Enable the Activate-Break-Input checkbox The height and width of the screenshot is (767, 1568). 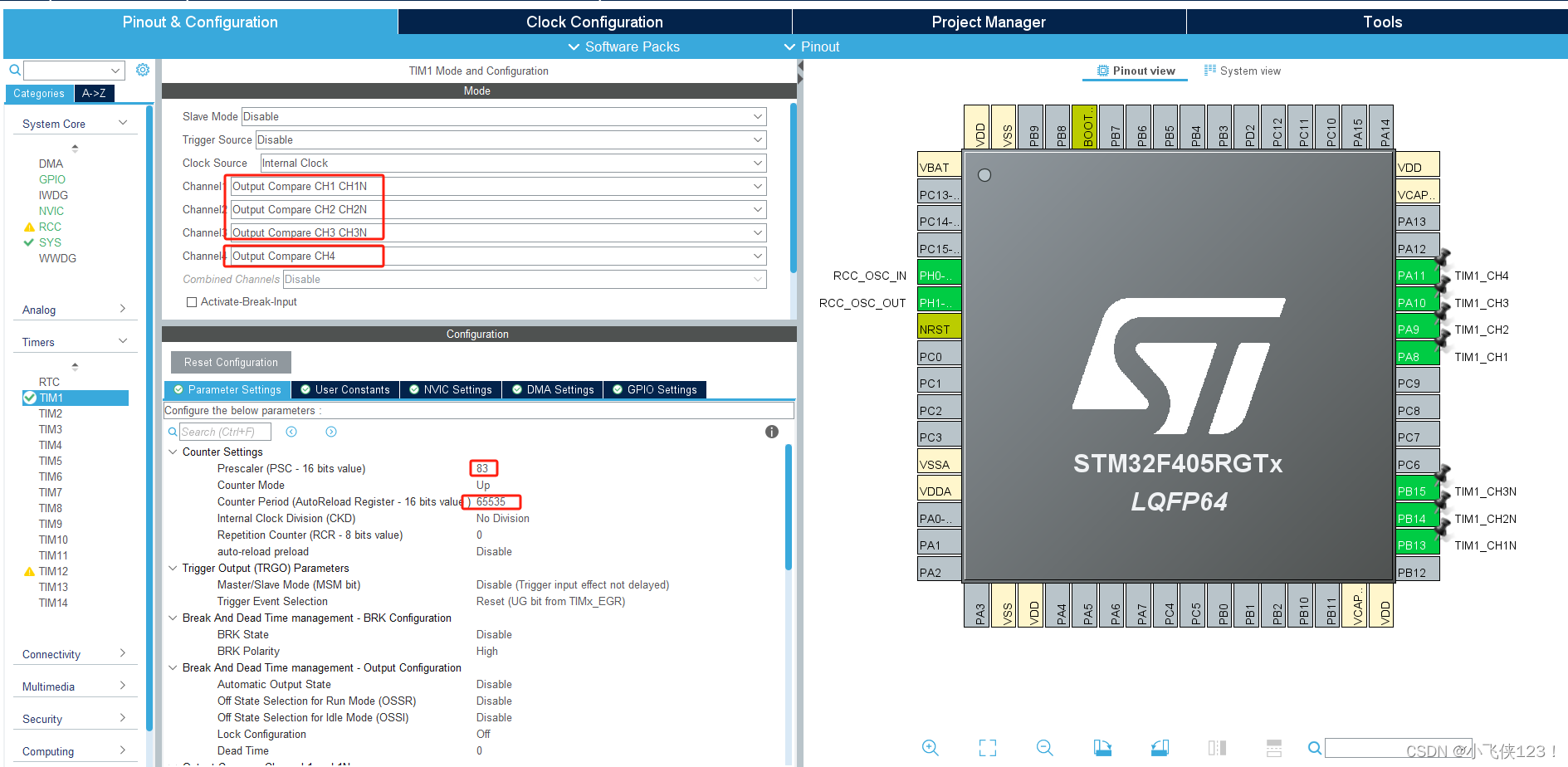pyautogui.click(x=192, y=301)
